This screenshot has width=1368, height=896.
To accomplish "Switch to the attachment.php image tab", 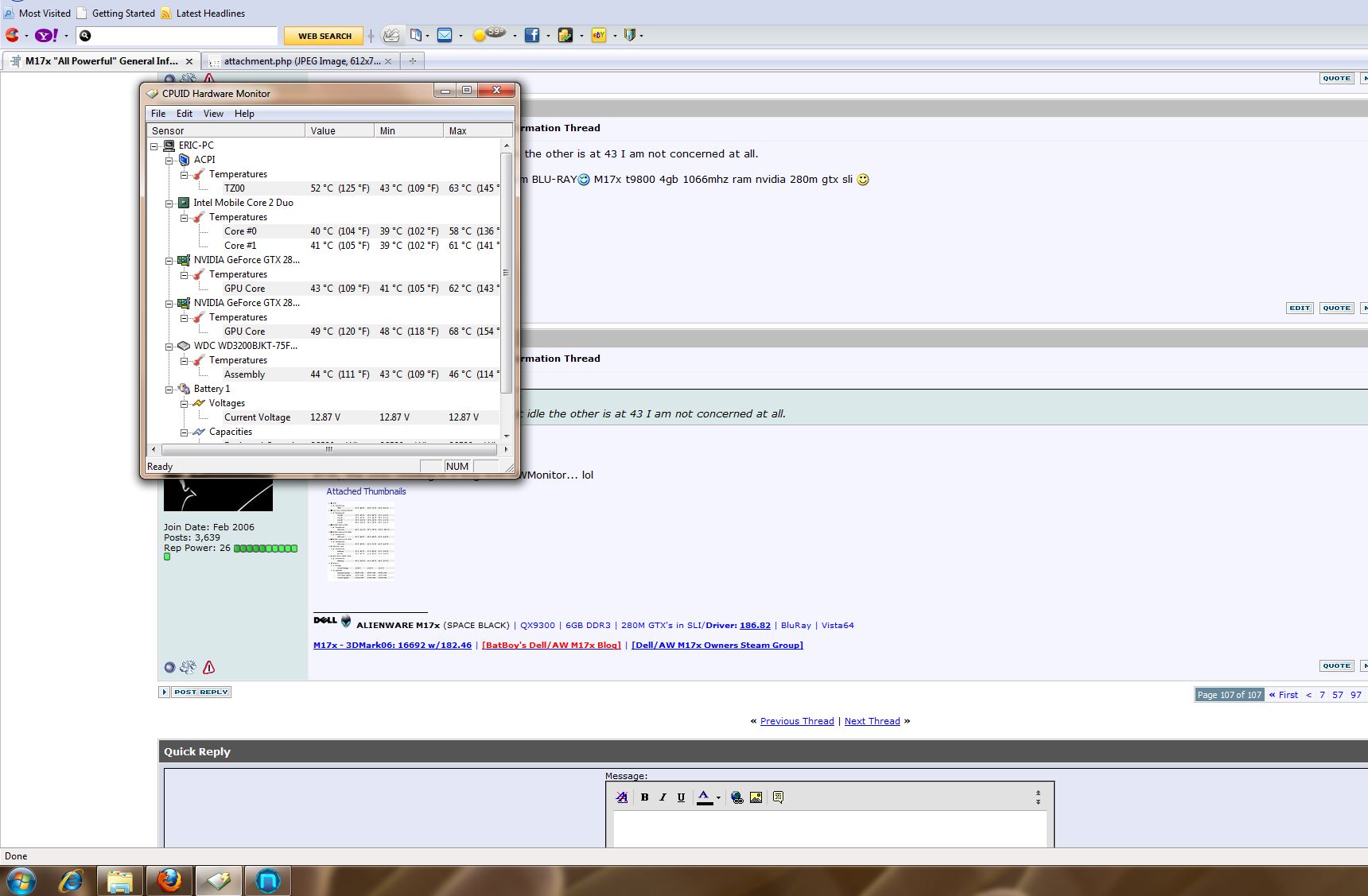I will click(x=301, y=61).
